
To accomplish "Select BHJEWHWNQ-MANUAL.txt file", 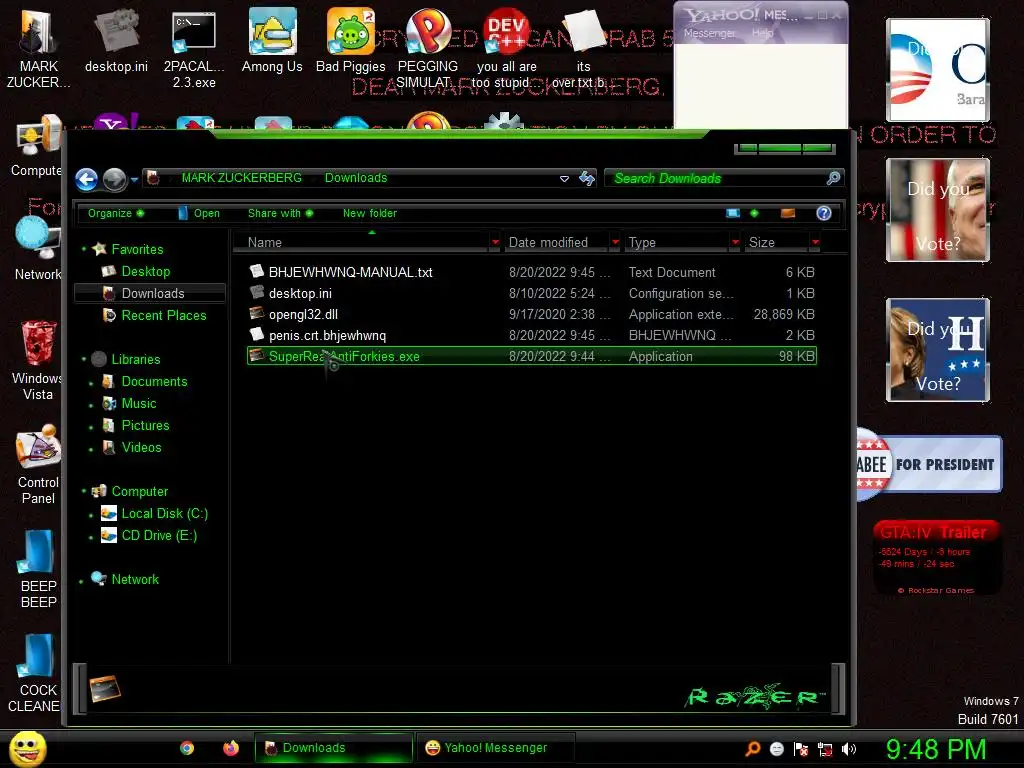I will coord(532,272).
